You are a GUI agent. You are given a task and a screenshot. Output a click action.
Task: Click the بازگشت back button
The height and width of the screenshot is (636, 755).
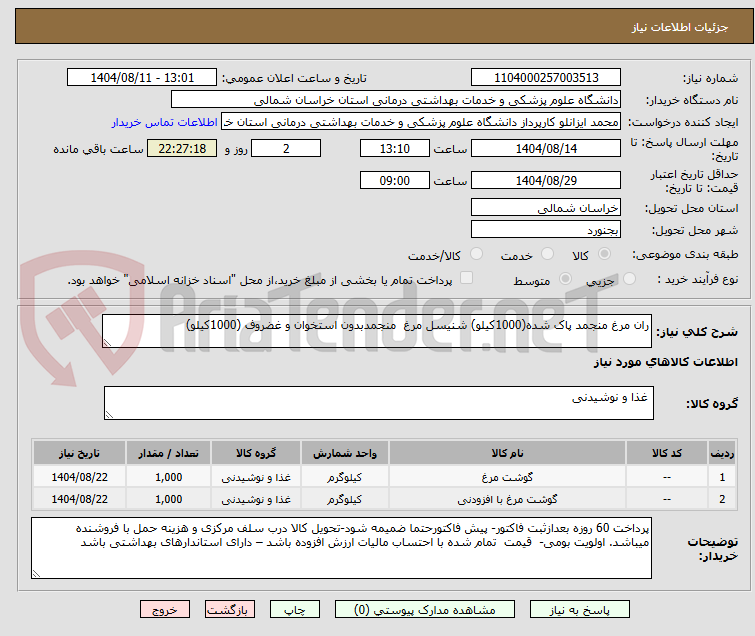[x=230, y=610]
